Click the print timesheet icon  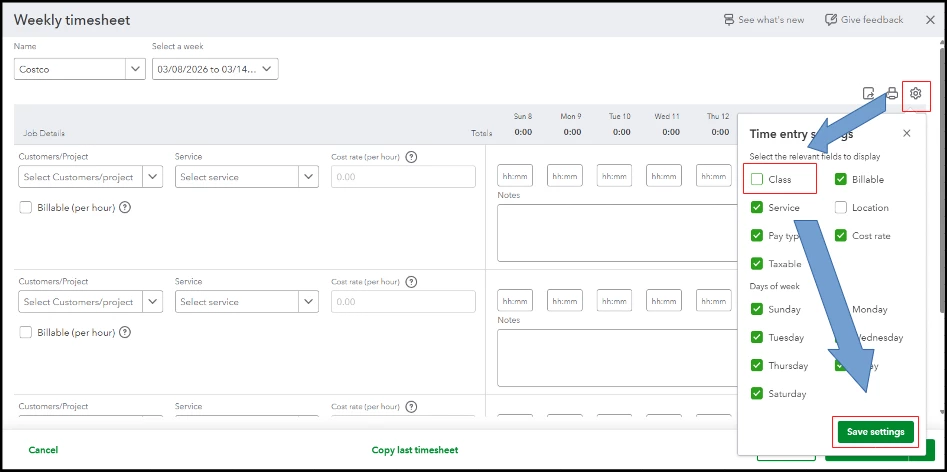[892, 94]
